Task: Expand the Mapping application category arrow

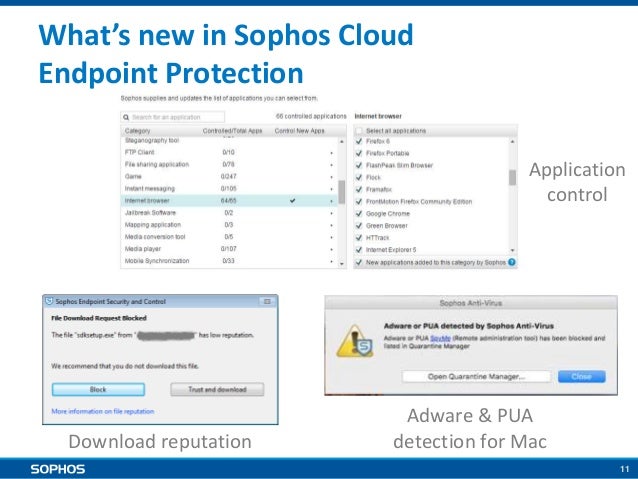Action: pos(332,225)
